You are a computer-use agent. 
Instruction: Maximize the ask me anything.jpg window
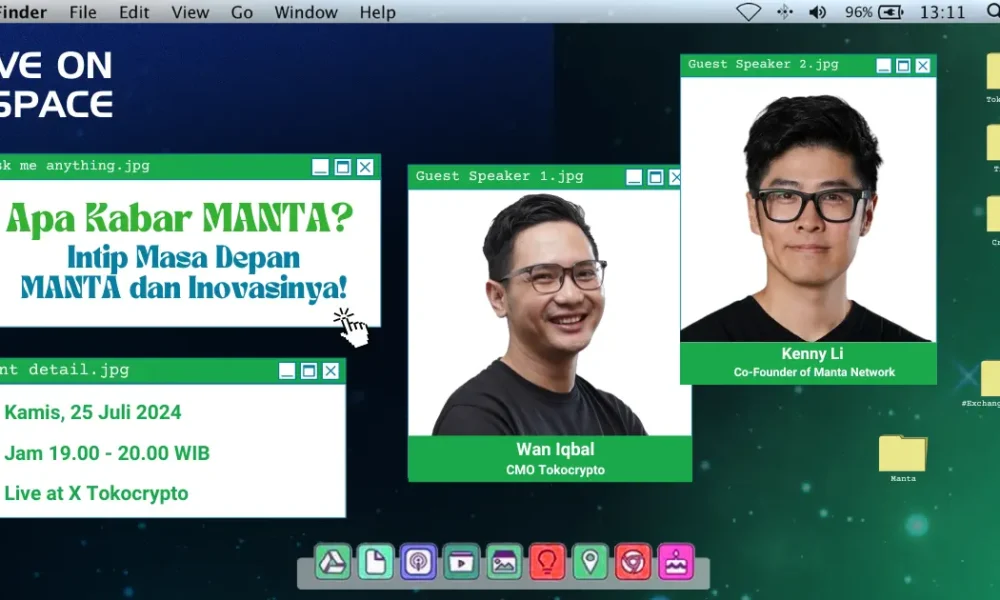tap(342, 167)
